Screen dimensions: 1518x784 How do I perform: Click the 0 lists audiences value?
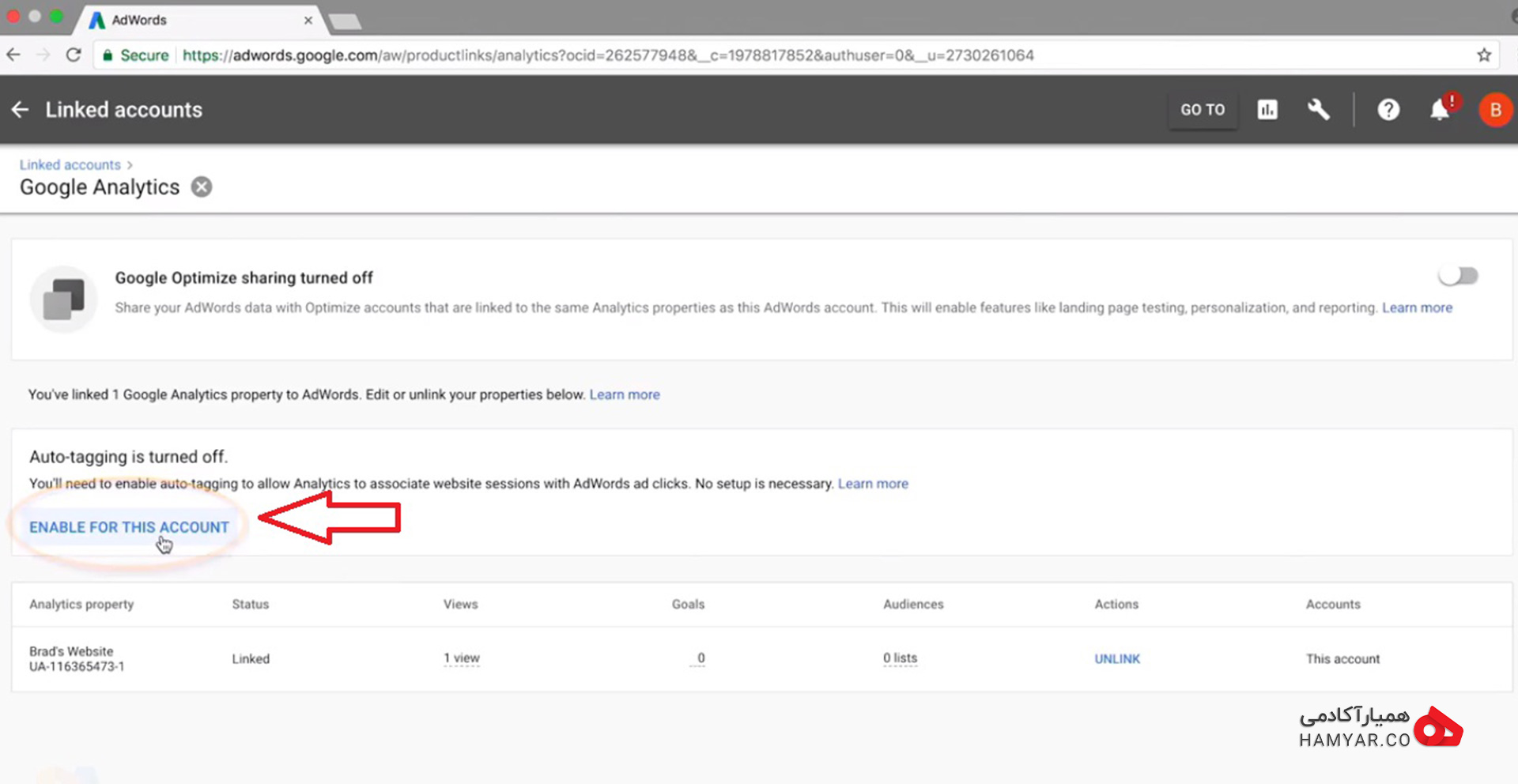(x=901, y=658)
